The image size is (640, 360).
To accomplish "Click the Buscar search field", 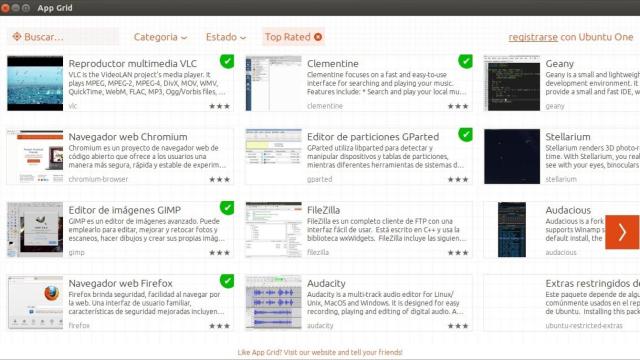I will [63, 37].
